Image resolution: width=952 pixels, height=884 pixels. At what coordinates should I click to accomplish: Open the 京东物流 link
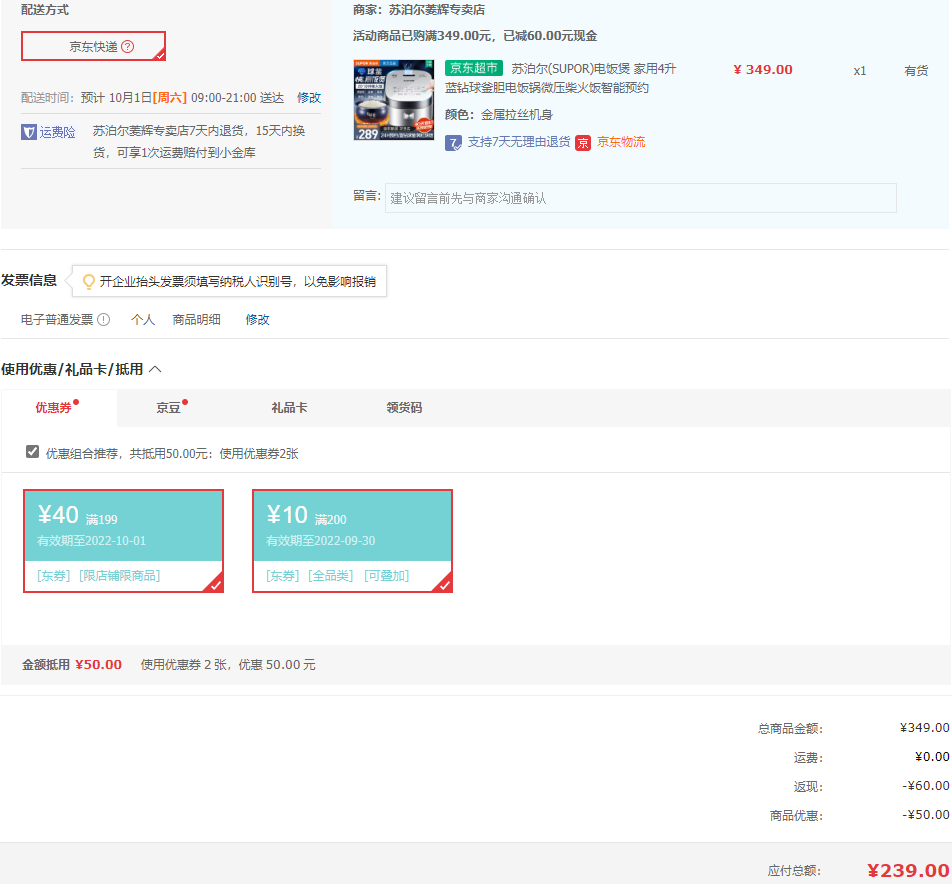pyautogui.click(x=620, y=142)
